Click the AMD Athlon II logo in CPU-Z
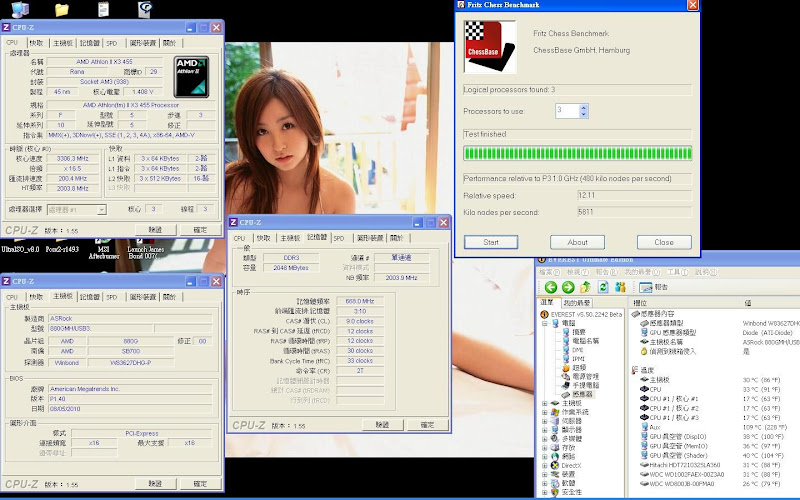The height and width of the screenshot is (500, 800). [190, 75]
